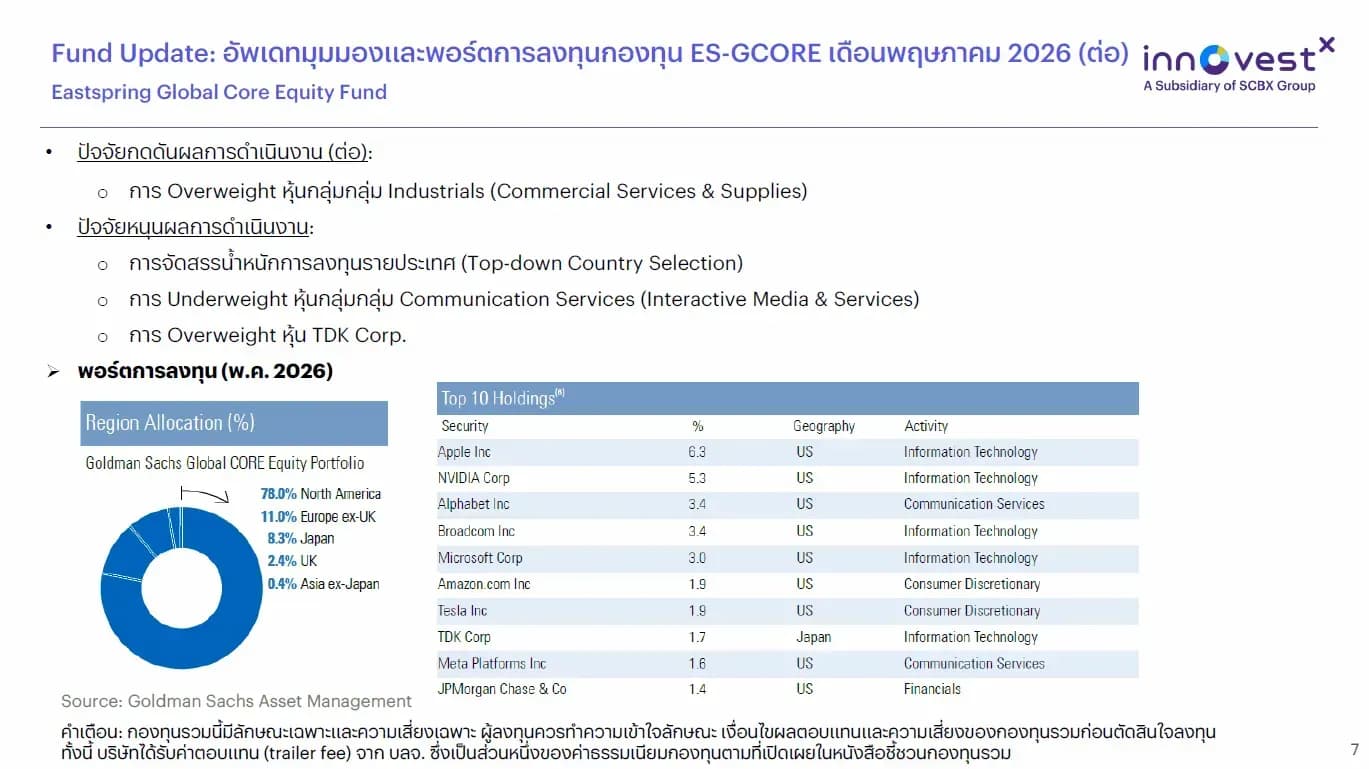Click the 'Security' column header

[465, 426]
